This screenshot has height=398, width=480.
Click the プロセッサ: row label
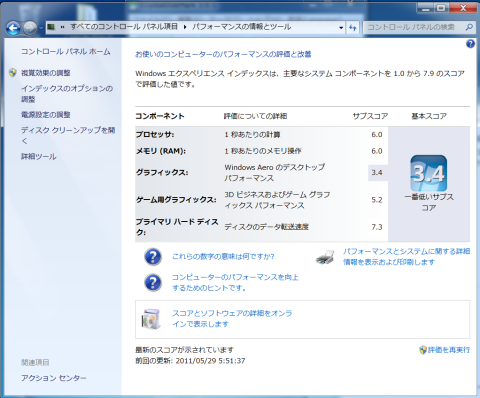point(155,135)
